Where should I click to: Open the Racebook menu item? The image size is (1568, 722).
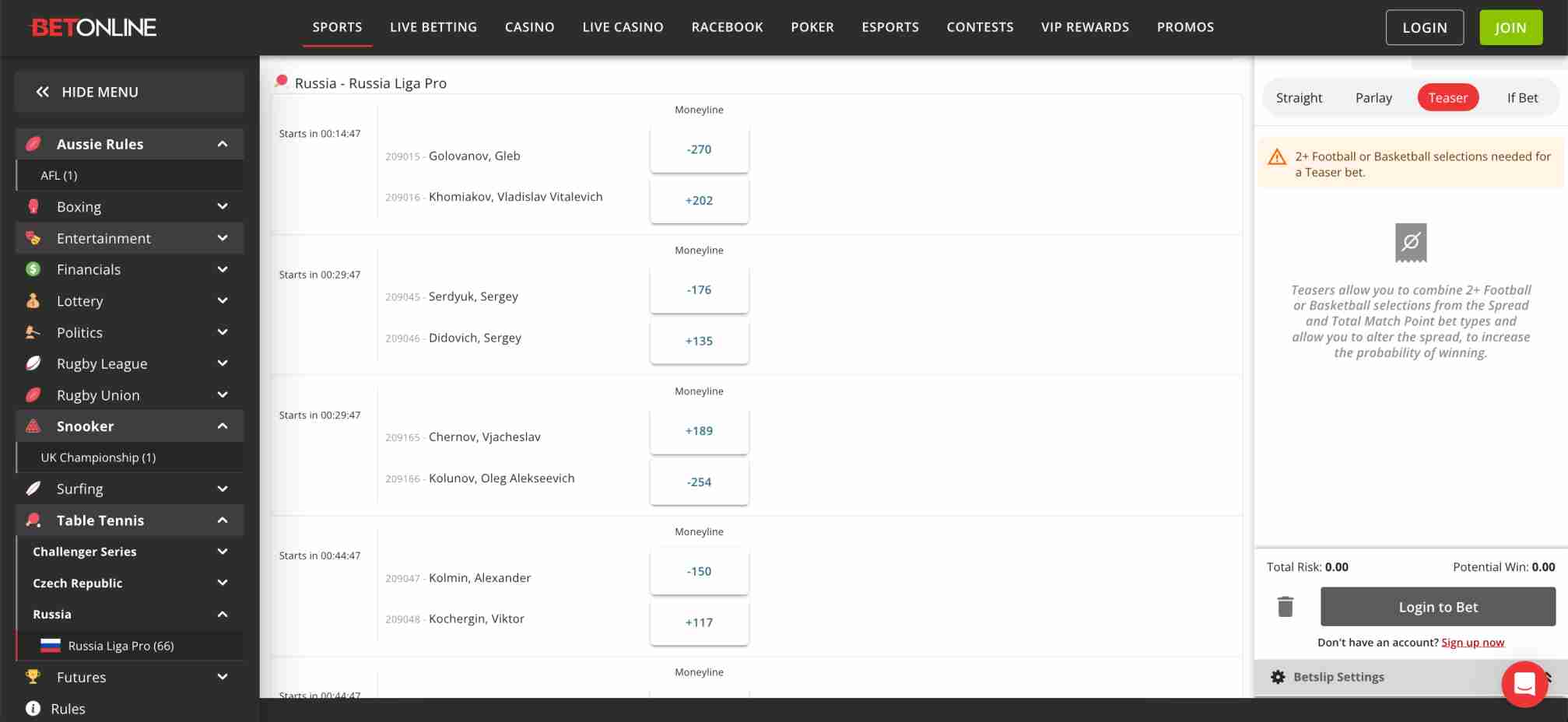(x=726, y=26)
